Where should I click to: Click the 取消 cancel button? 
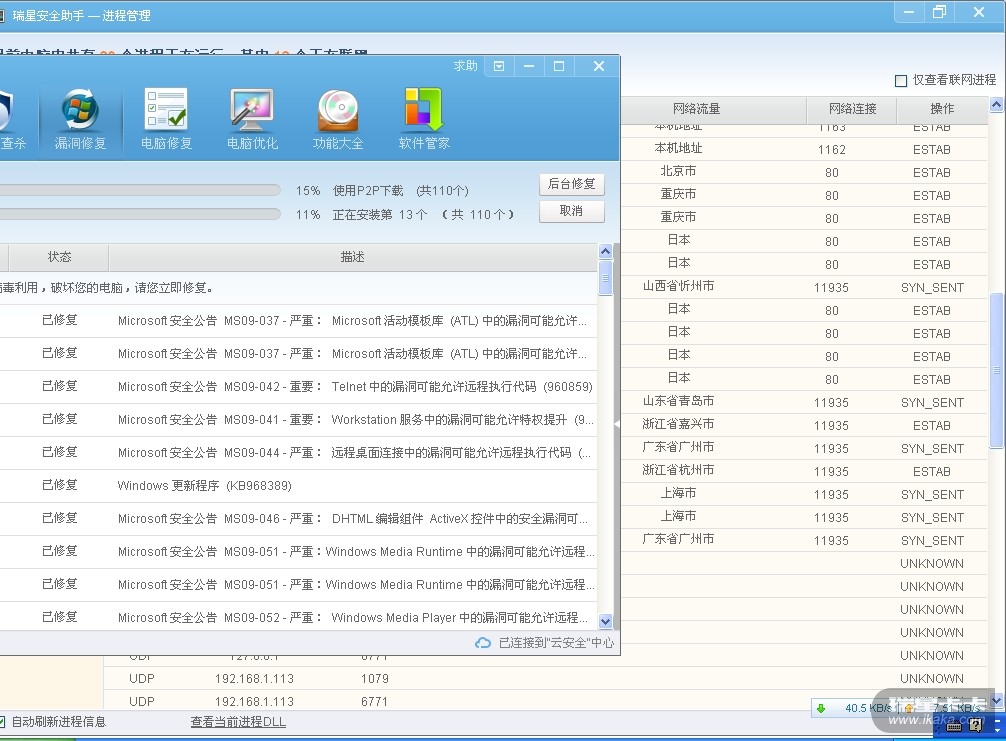coord(572,211)
